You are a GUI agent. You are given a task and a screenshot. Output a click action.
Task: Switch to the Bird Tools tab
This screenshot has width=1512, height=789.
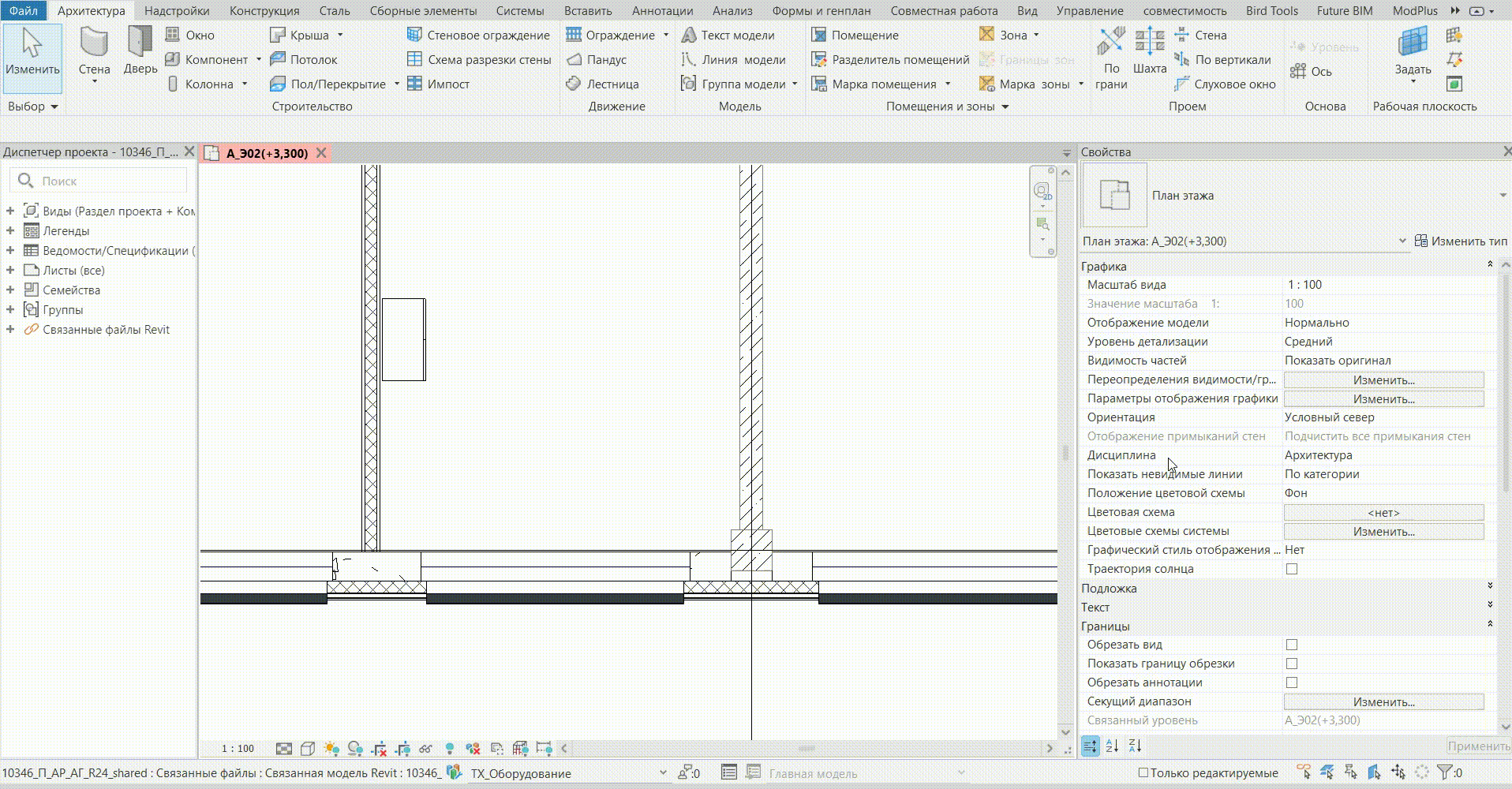pos(1271,10)
